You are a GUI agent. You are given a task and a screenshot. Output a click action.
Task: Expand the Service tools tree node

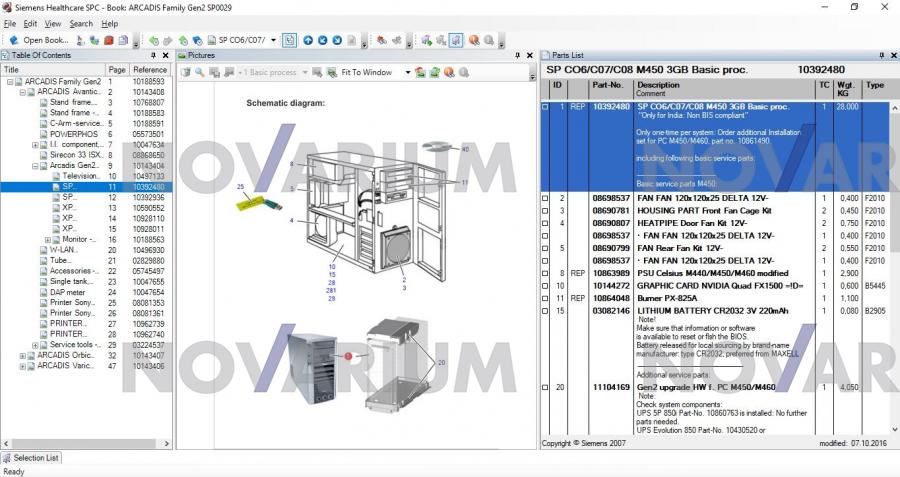(36, 344)
